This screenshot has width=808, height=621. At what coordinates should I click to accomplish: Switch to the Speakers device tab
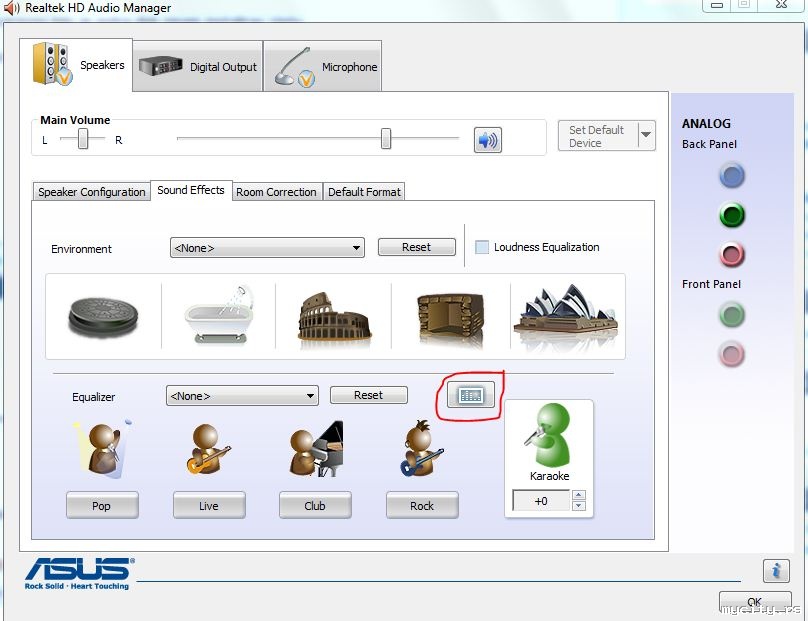pos(76,64)
